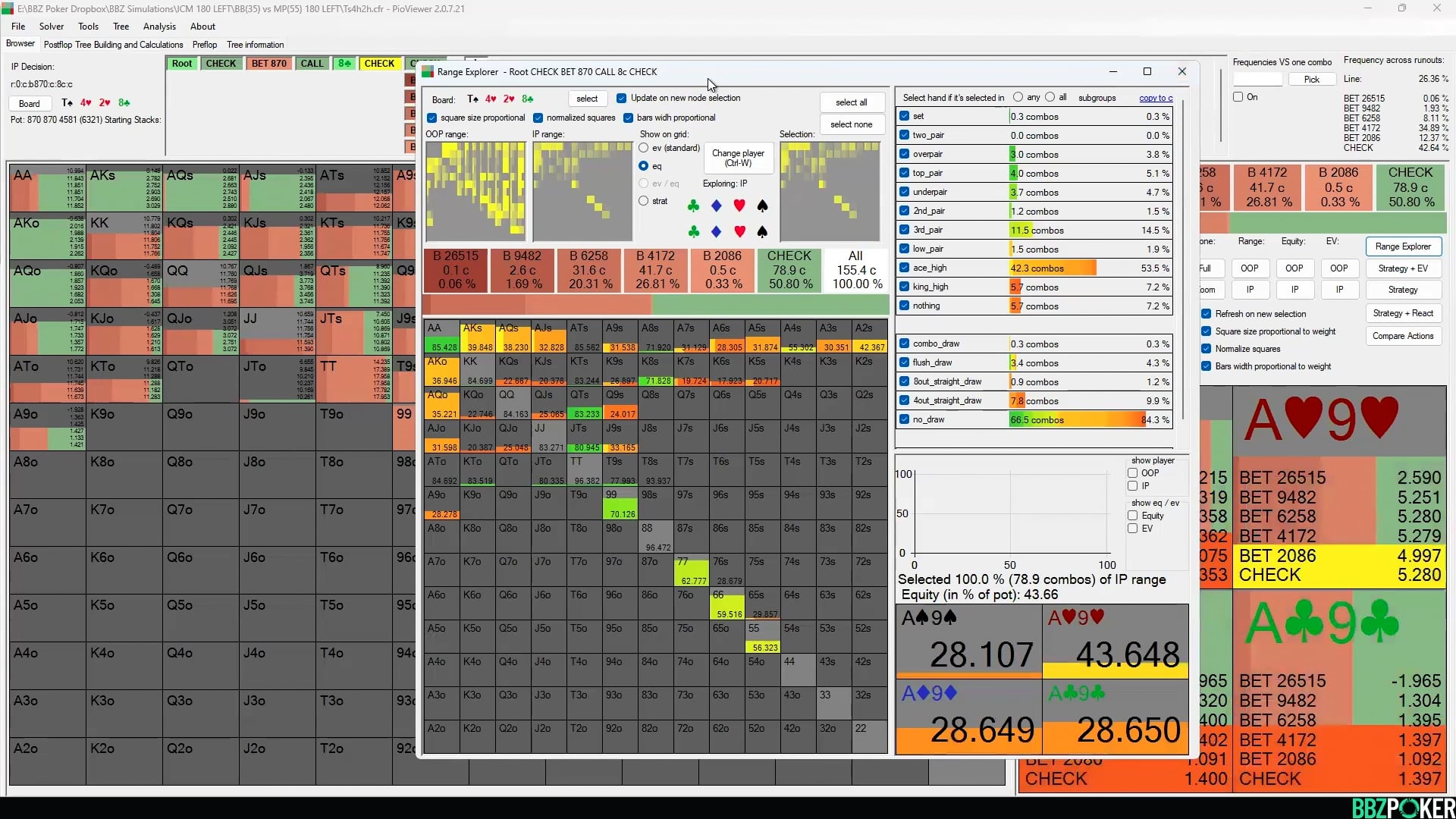Image resolution: width=1456 pixels, height=819 pixels.
Task: Uncheck the ace_high hand category checkbox
Action: pos(904,268)
